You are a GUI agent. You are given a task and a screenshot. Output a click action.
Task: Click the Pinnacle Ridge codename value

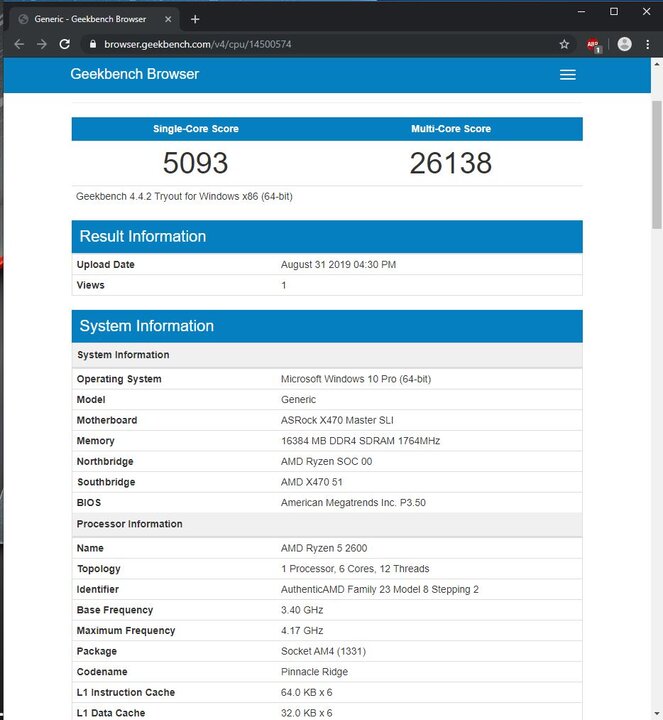315,672
